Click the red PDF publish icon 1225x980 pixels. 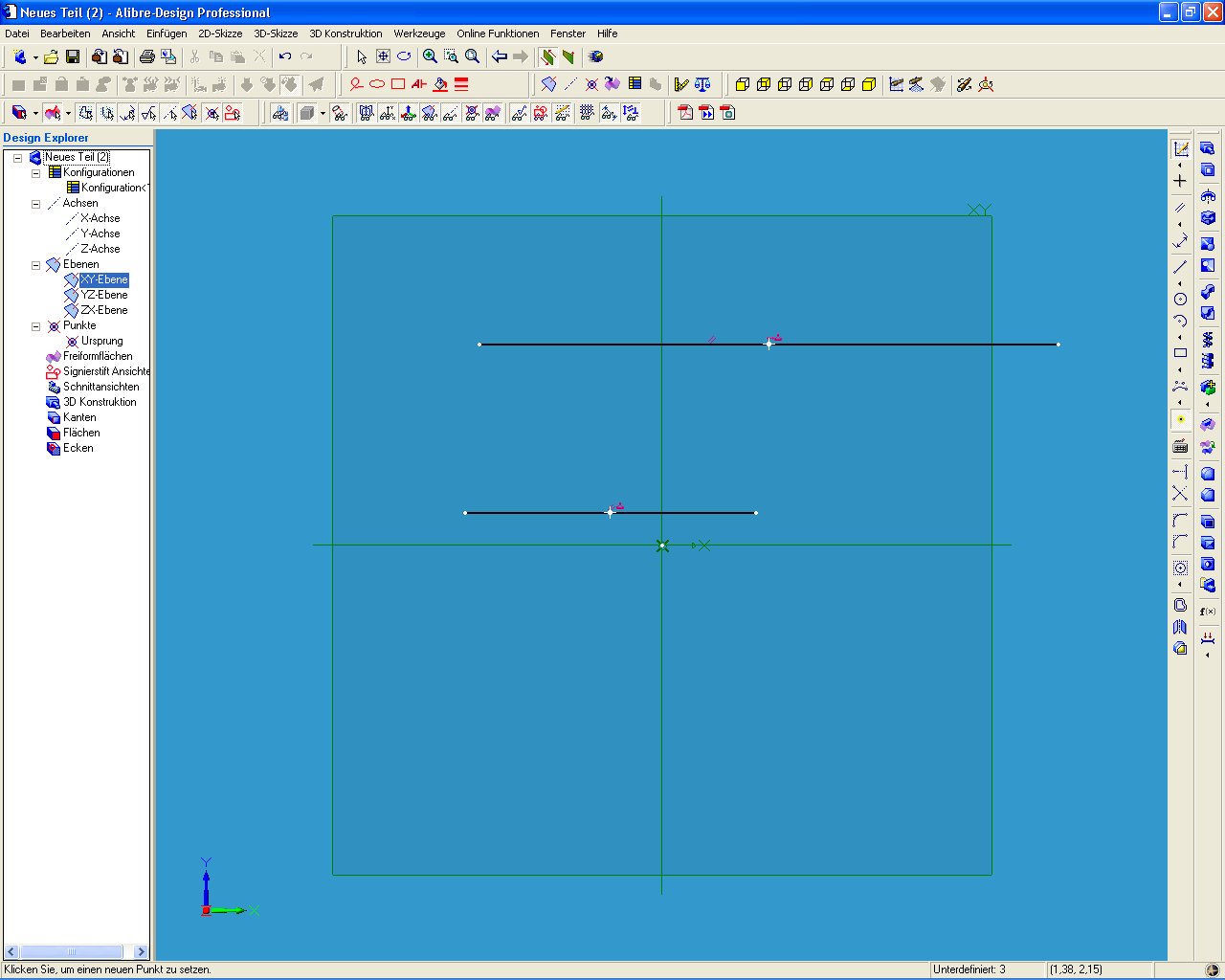(685, 113)
